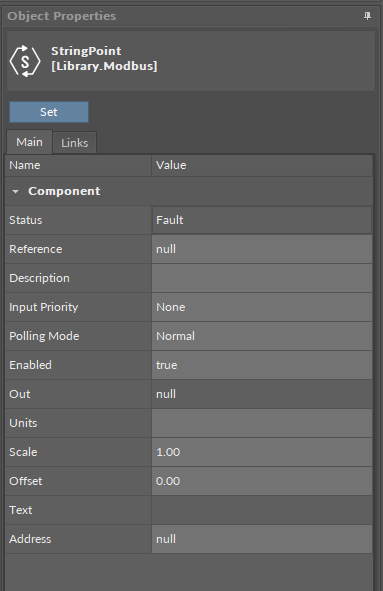Click the Set button

49,112
